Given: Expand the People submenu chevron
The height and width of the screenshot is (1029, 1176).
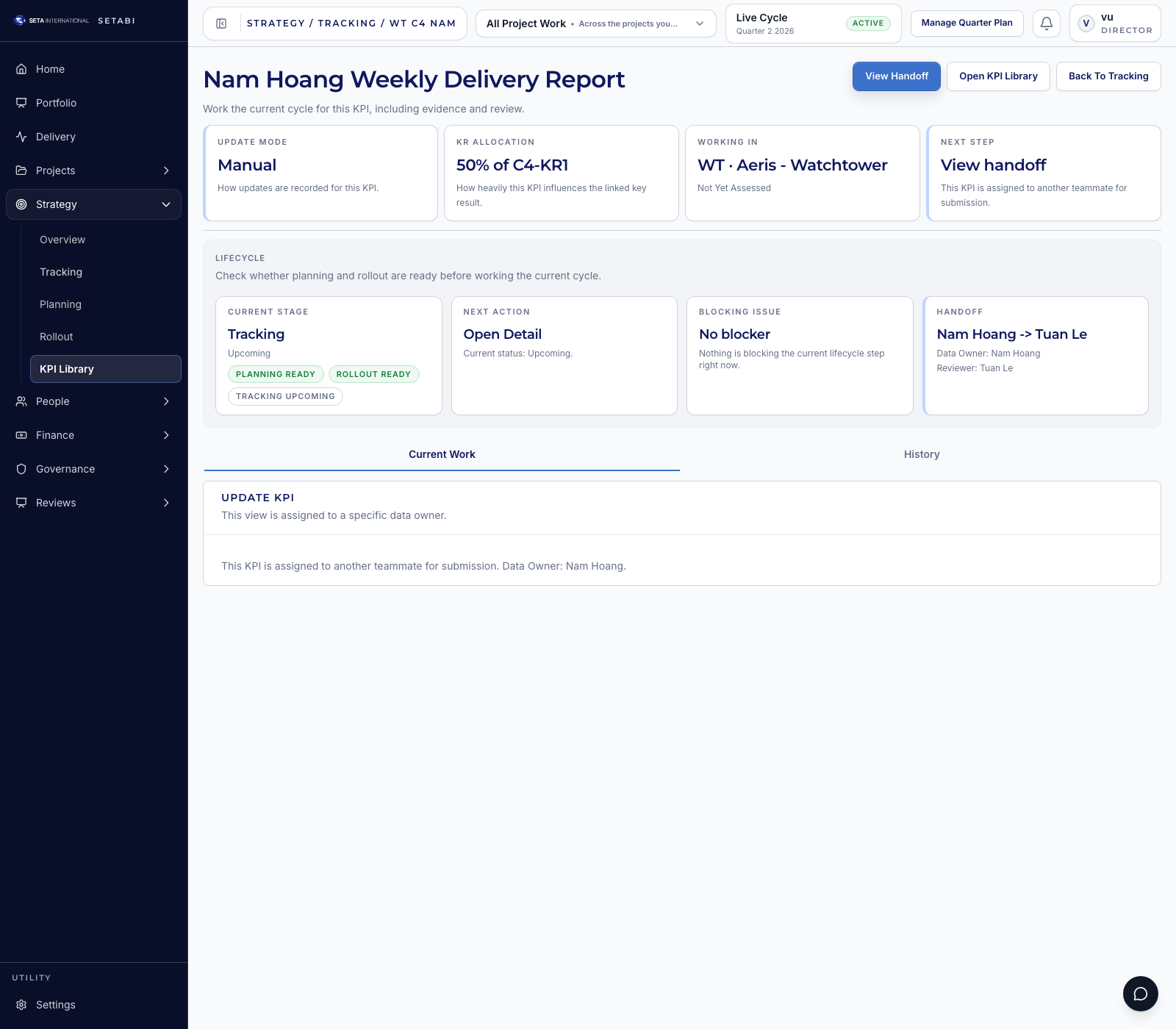Looking at the screenshot, I should click(166, 401).
